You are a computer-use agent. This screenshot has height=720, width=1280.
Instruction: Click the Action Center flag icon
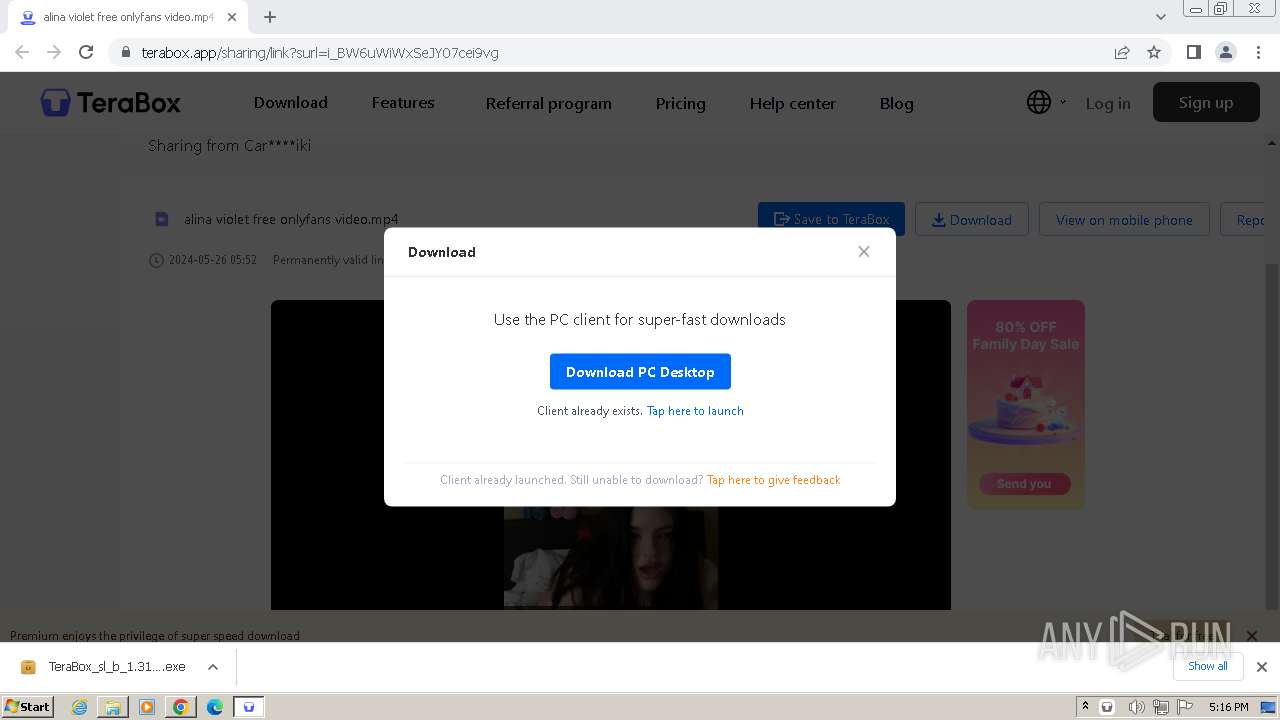(x=1185, y=707)
